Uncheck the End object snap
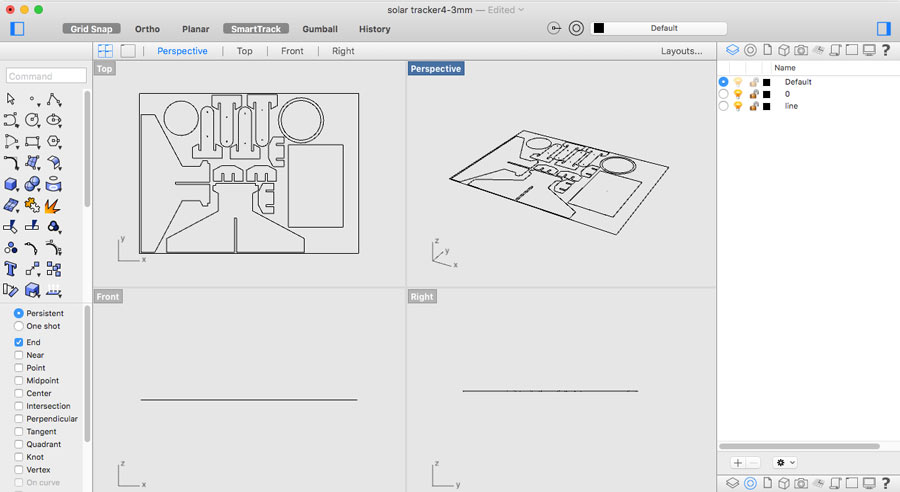The image size is (900, 492). (x=19, y=342)
